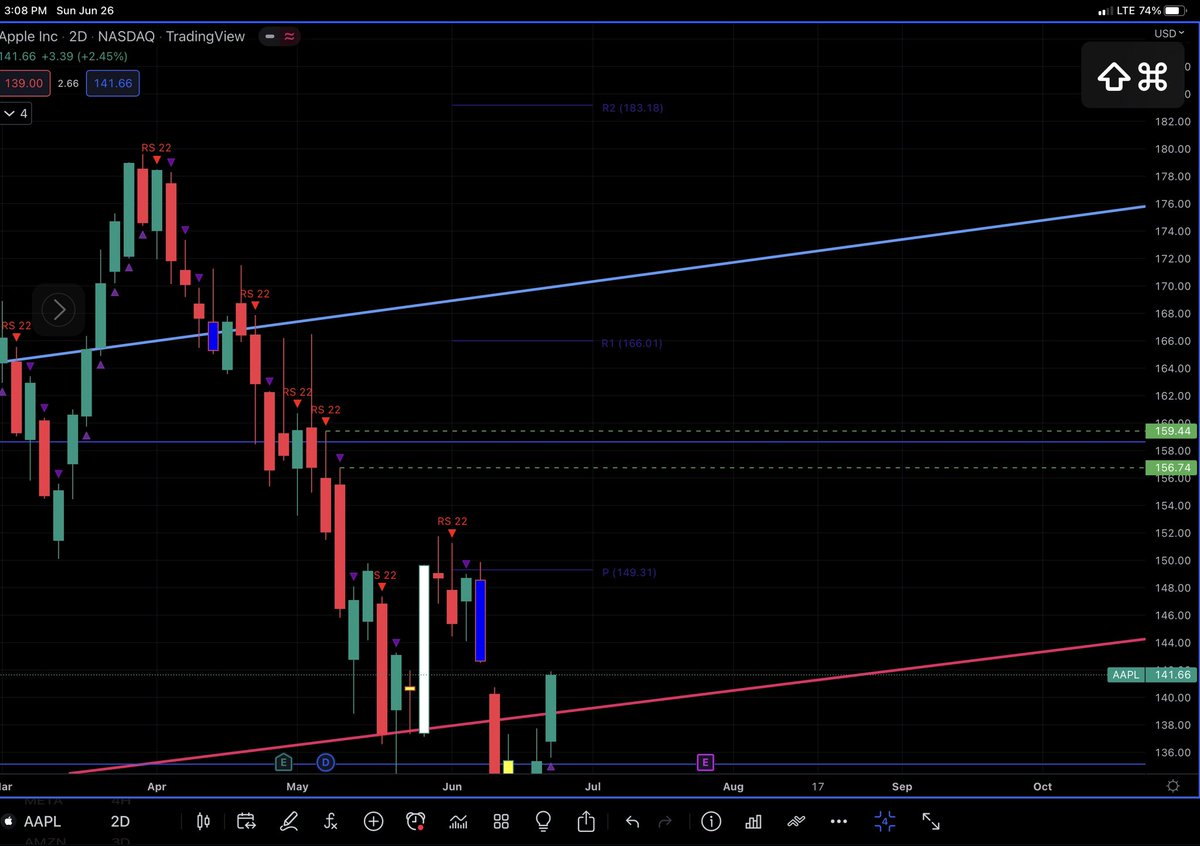
Task: Click the 180.00 price scale label
Action: [1170, 149]
